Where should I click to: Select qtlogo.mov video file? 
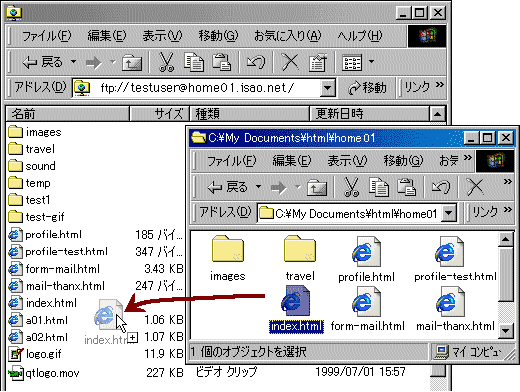pos(44,373)
